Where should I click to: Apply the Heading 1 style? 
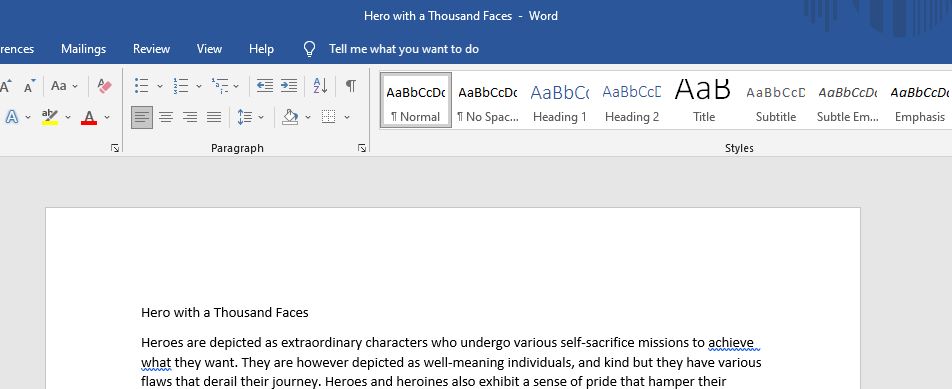pos(560,100)
